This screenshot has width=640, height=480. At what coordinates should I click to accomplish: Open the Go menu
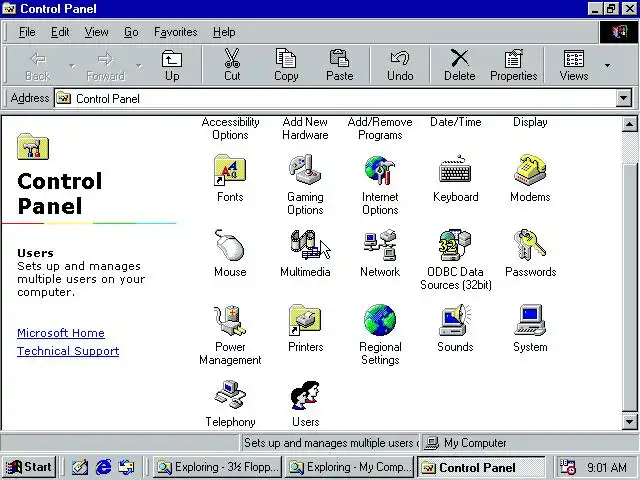[x=131, y=32]
